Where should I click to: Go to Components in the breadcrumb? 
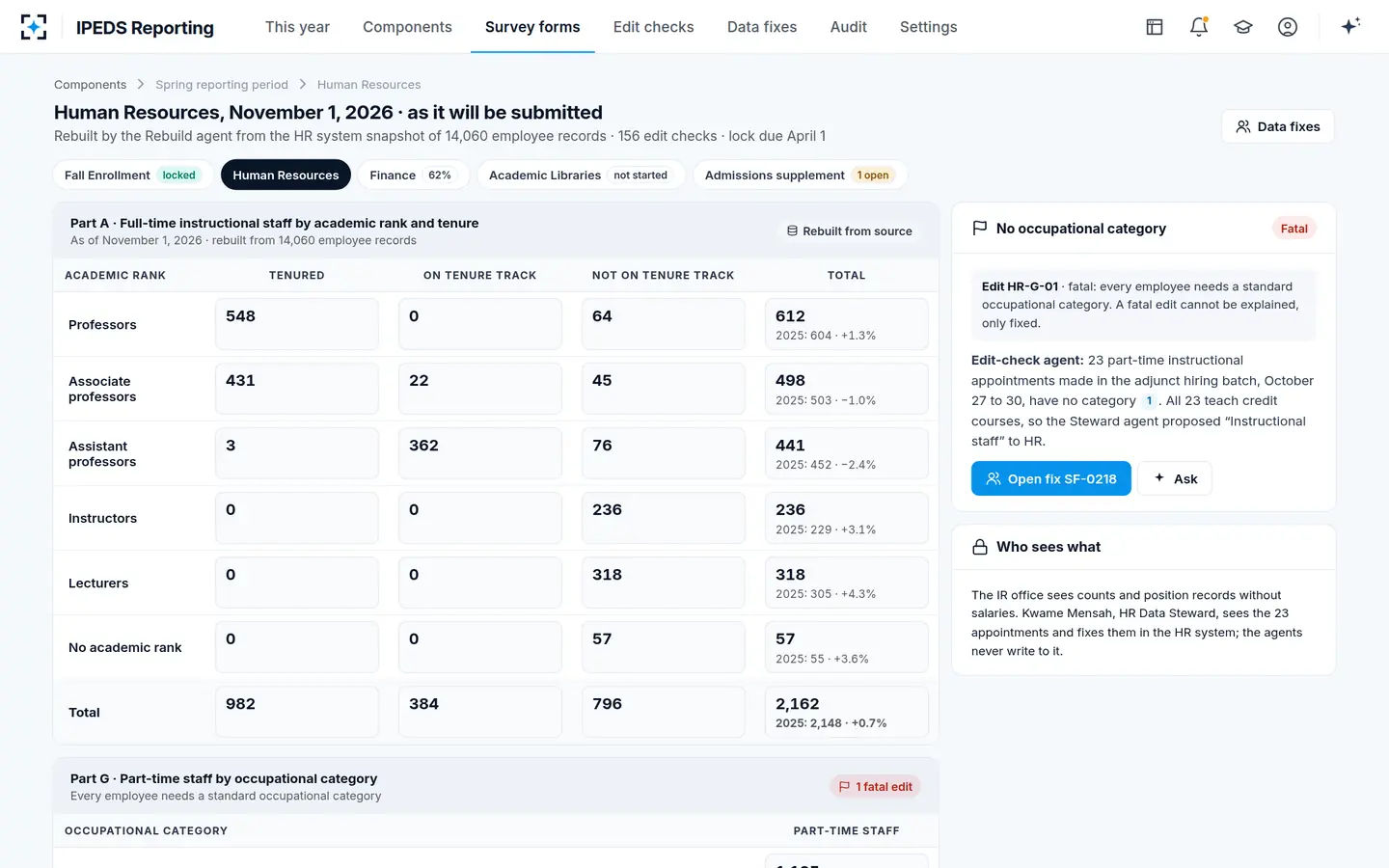[x=90, y=85]
